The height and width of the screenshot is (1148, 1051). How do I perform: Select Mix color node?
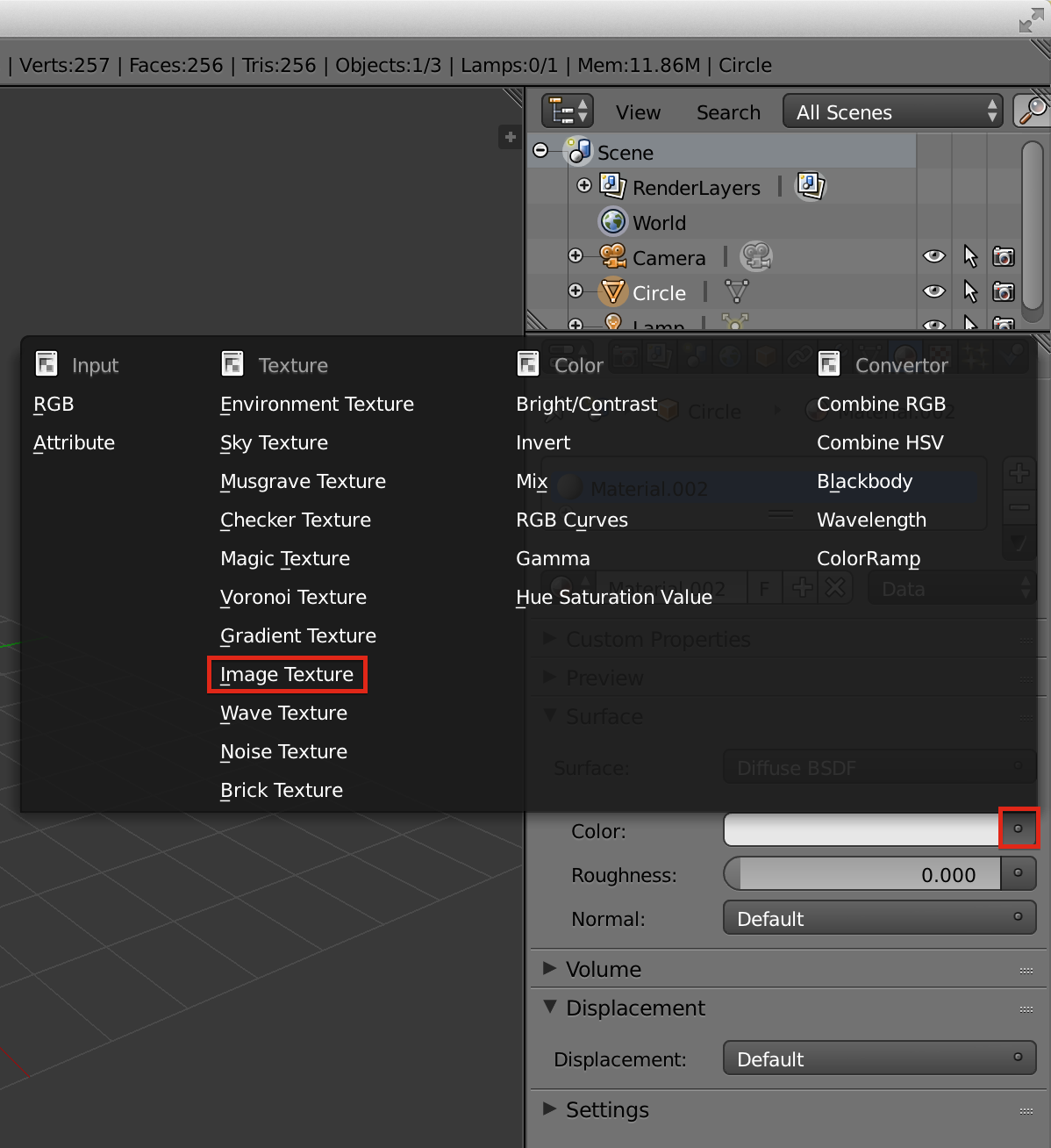tap(532, 481)
